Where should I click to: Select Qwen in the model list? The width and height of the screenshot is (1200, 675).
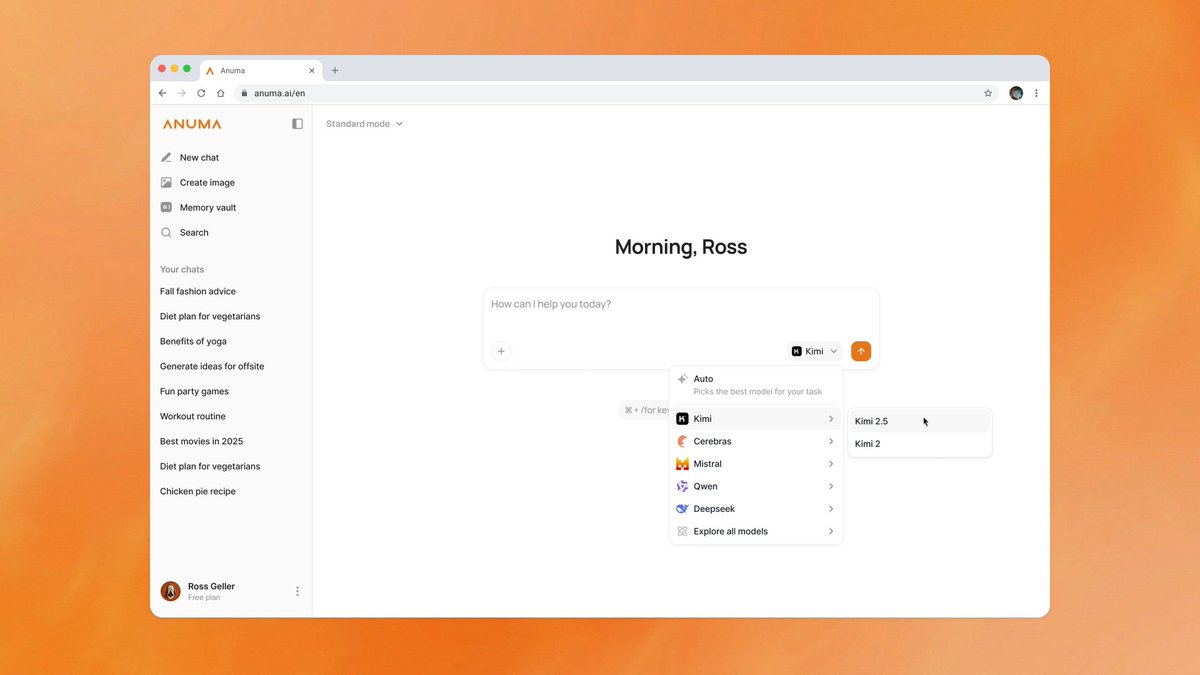[x=756, y=486]
